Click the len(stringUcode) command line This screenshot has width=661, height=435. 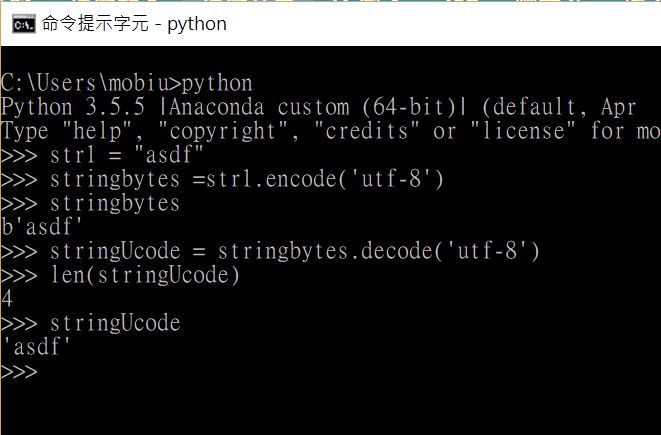[120, 275]
